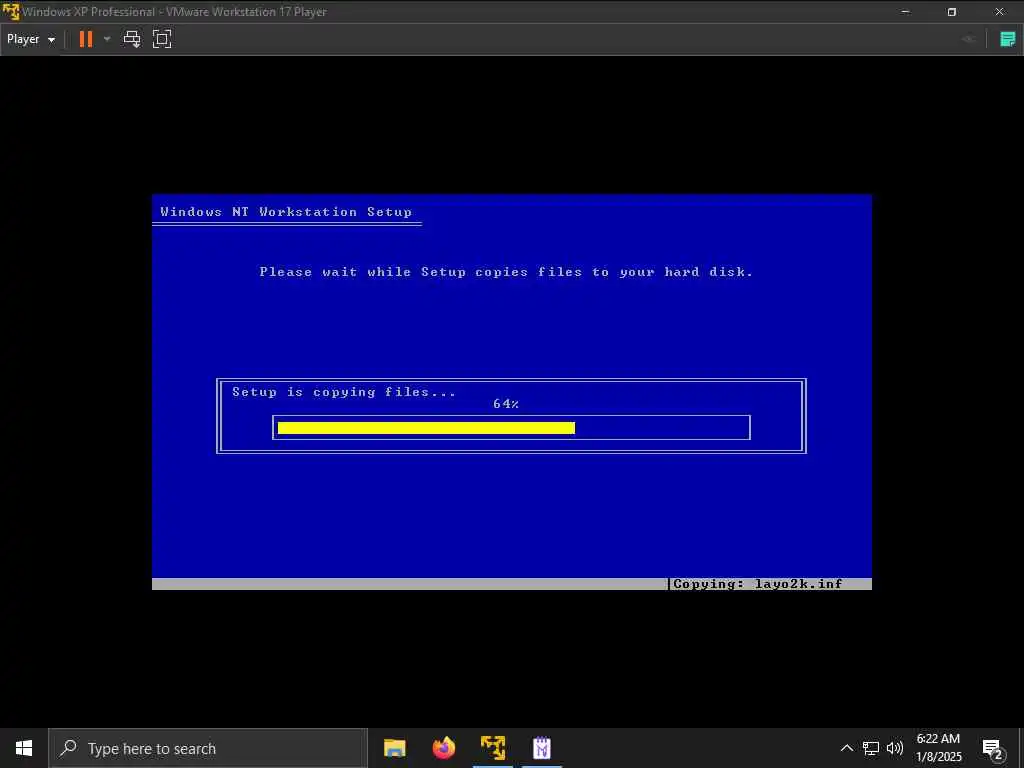Viewport: 1024px width, 768px height.
Task: Open the Player menu
Action: click(31, 39)
